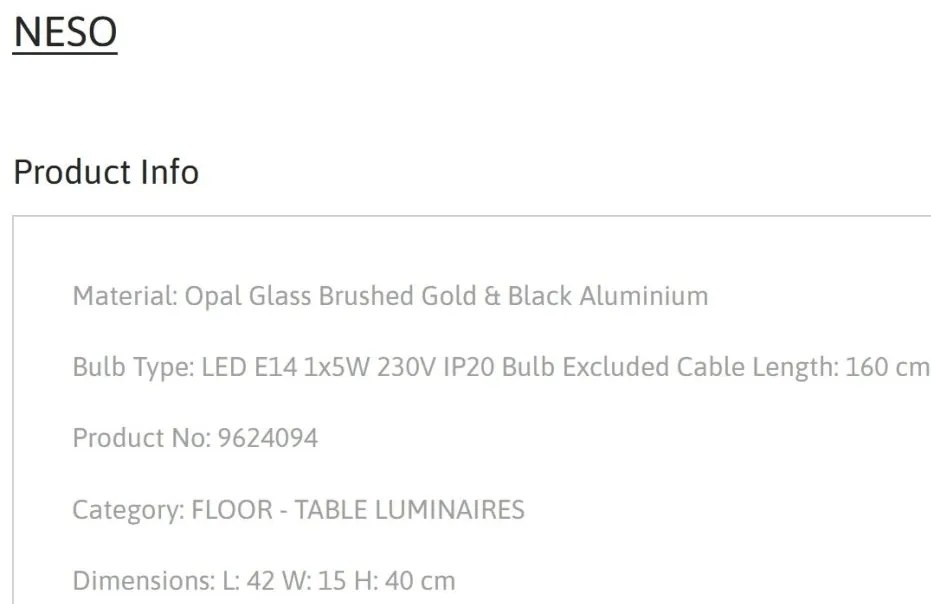The width and height of the screenshot is (931, 604).
Task: Click the product number 9624094
Action: click(x=268, y=438)
